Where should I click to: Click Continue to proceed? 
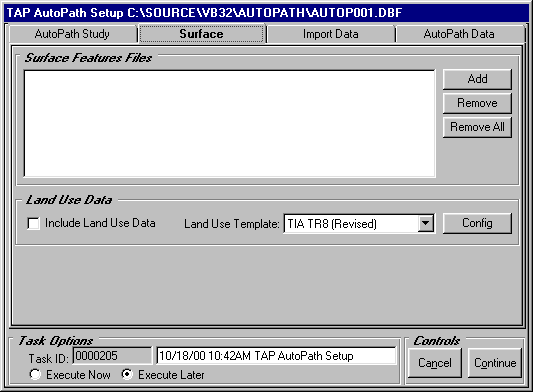(x=495, y=363)
